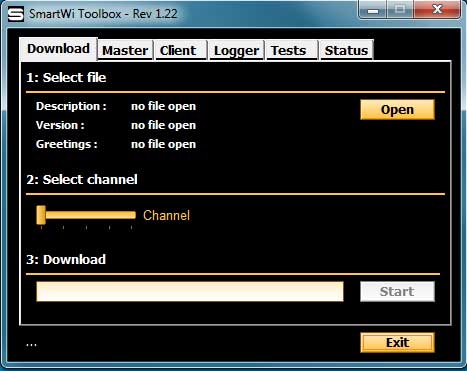
Task: Click 'no file open' beside Description
Action: (164, 106)
